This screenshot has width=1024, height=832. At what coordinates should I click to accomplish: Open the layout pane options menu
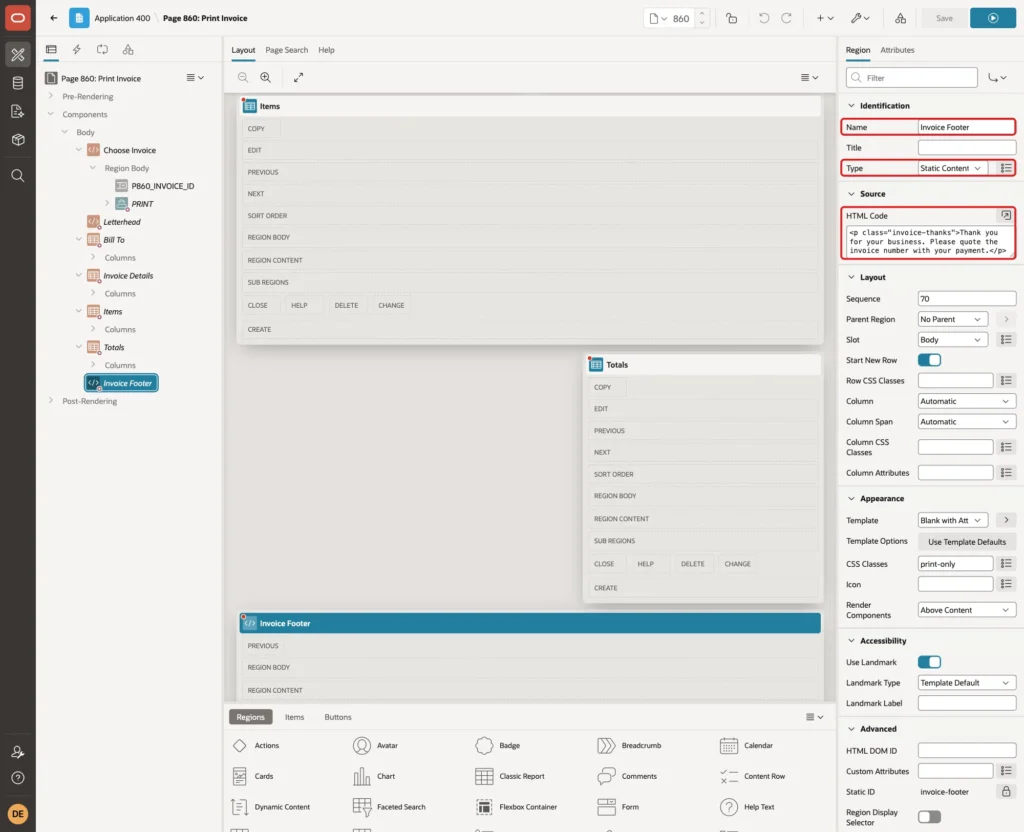click(809, 77)
